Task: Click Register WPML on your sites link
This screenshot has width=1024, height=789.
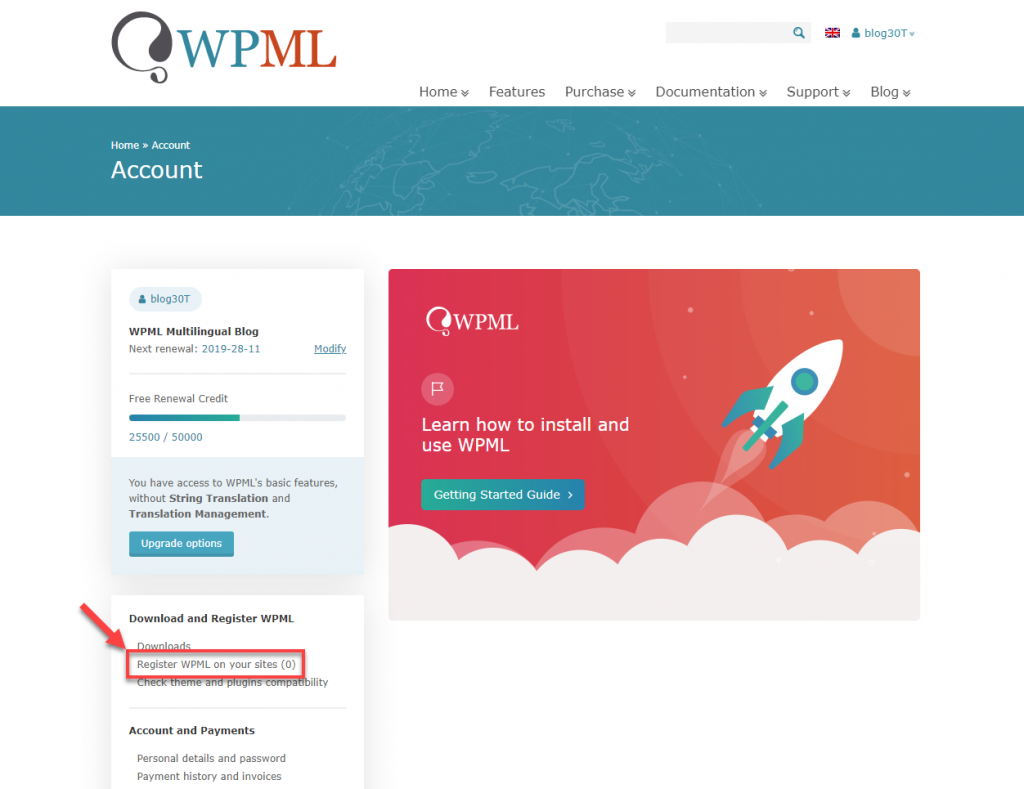Action: click(216, 664)
